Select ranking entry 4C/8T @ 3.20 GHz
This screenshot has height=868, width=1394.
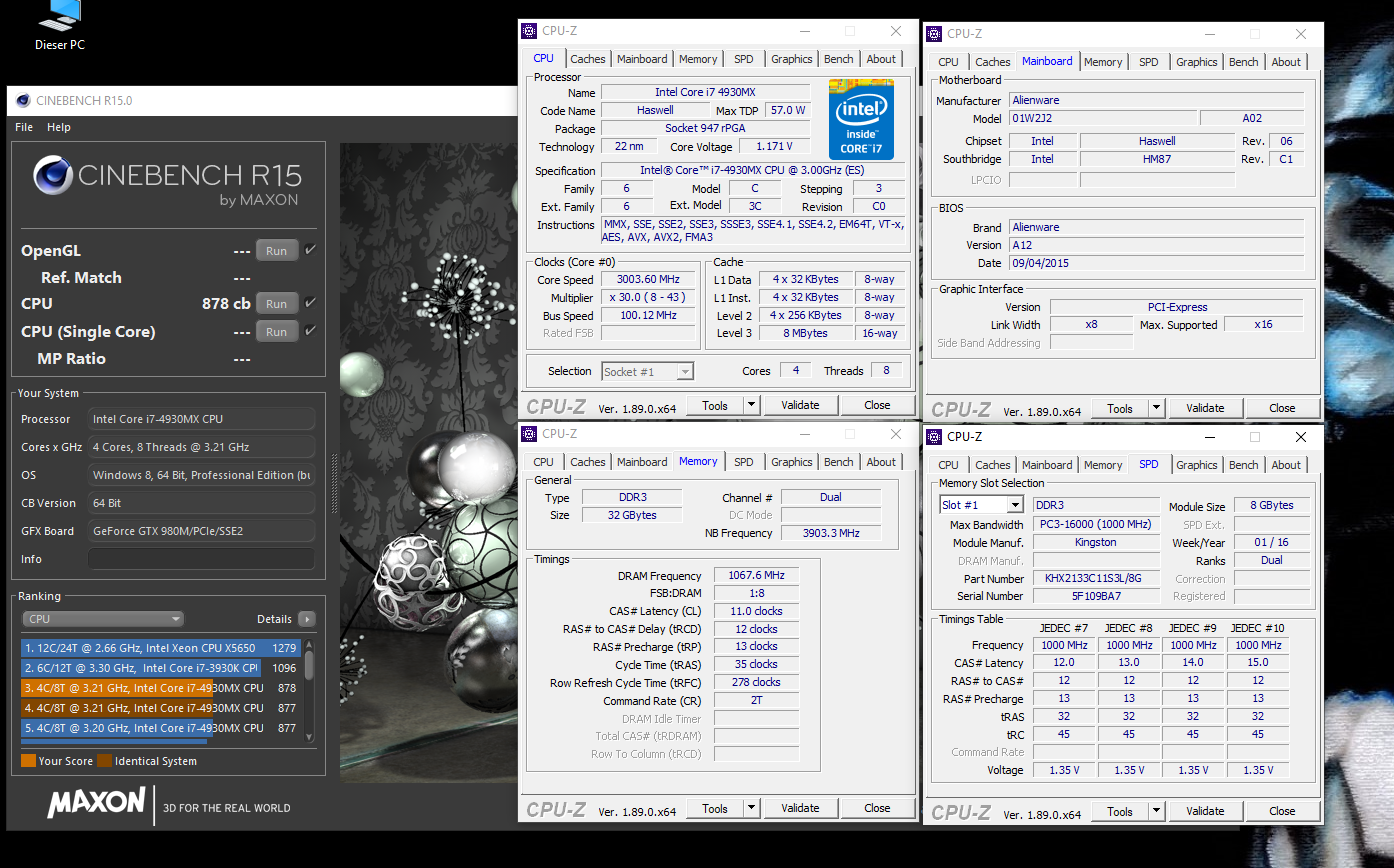[x=161, y=728]
